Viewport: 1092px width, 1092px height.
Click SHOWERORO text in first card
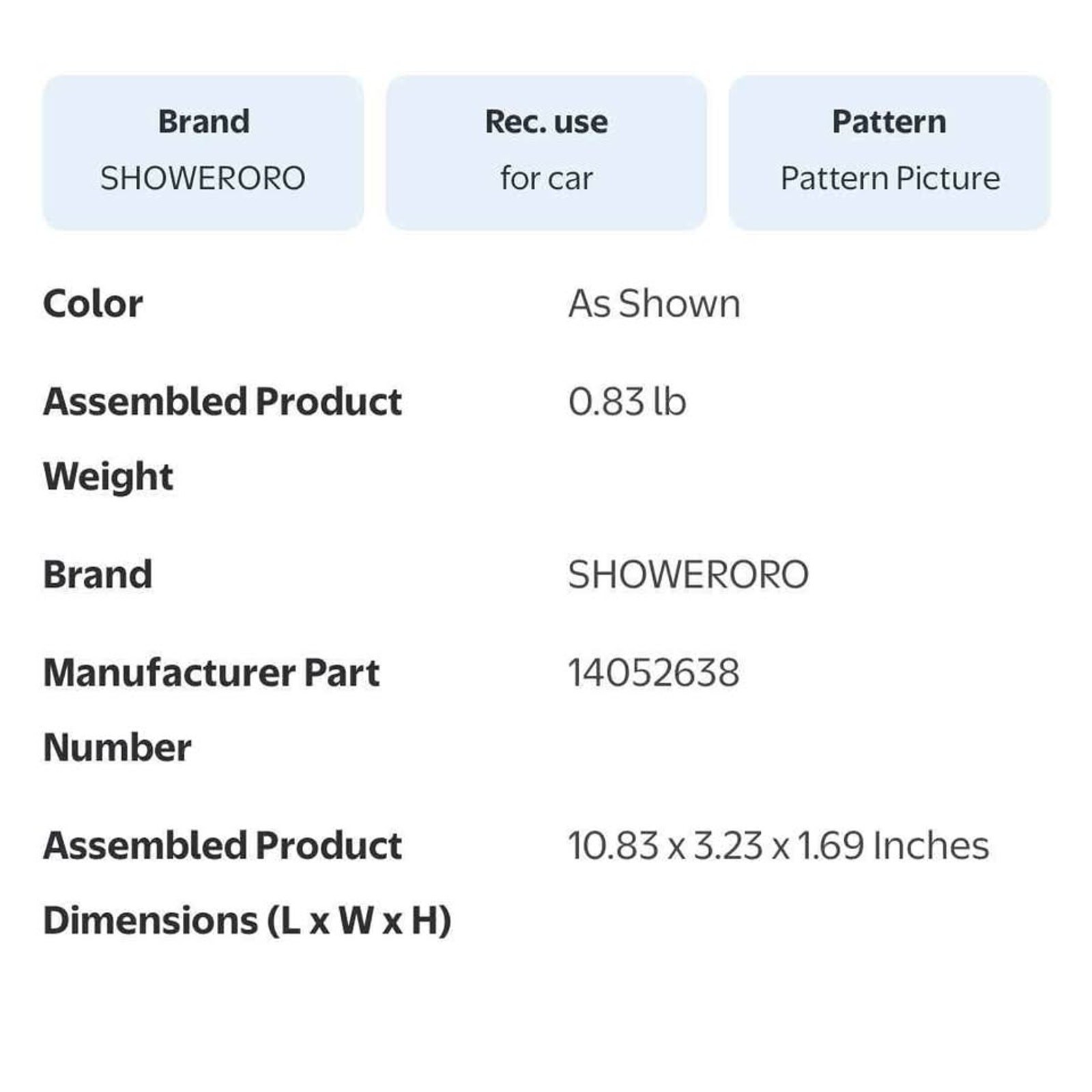point(203,179)
